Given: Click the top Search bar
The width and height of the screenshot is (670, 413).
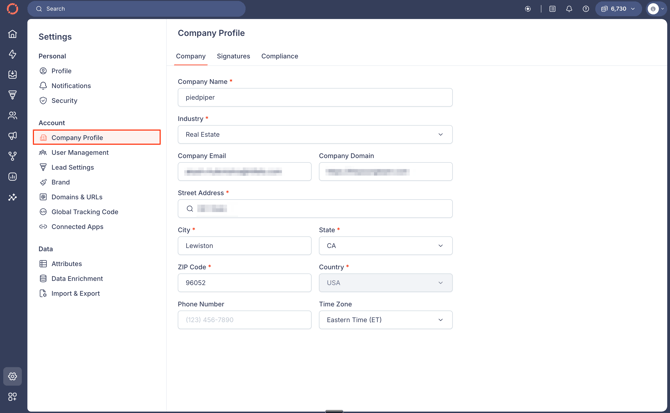Looking at the screenshot, I should (x=136, y=9).
